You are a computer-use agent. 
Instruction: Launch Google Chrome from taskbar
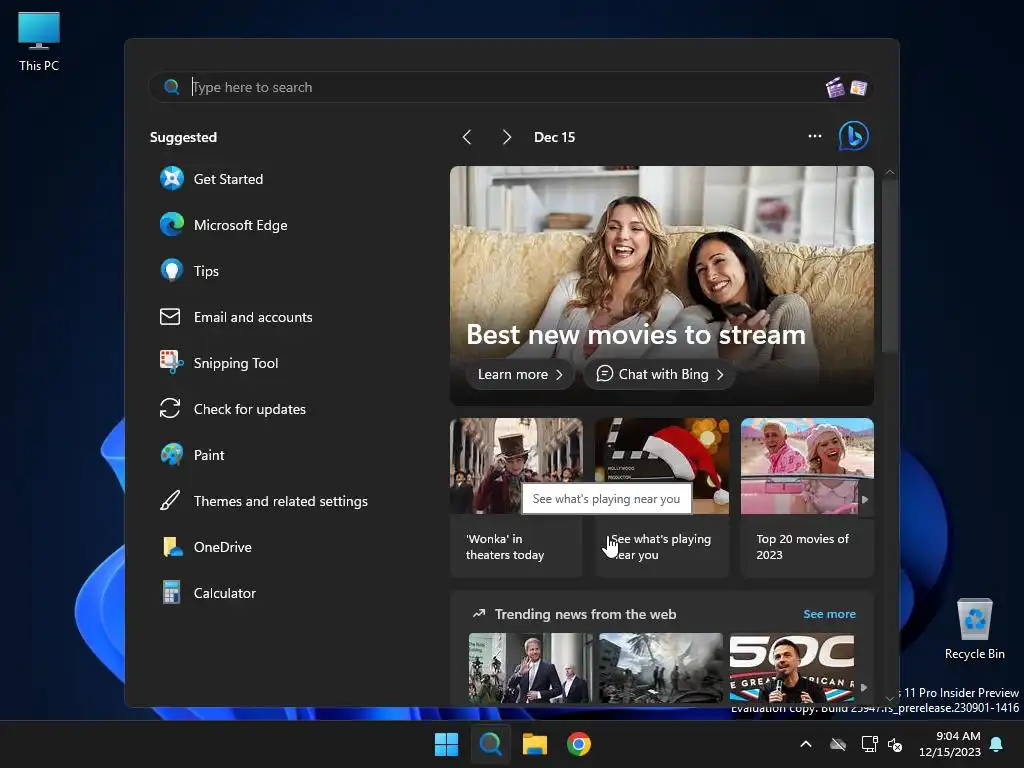pos(579,744)
